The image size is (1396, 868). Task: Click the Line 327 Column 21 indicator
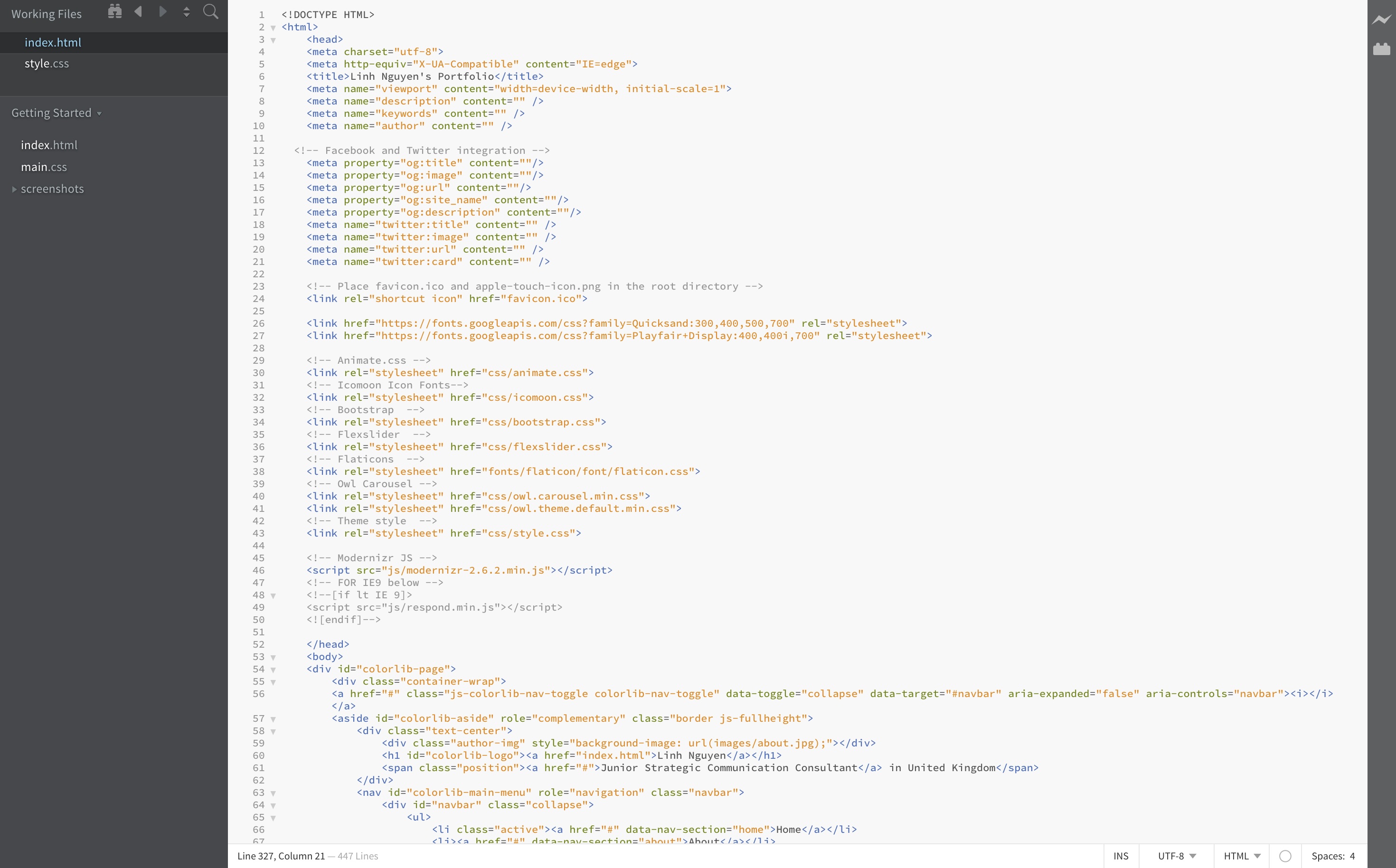[x=281, y=856]
